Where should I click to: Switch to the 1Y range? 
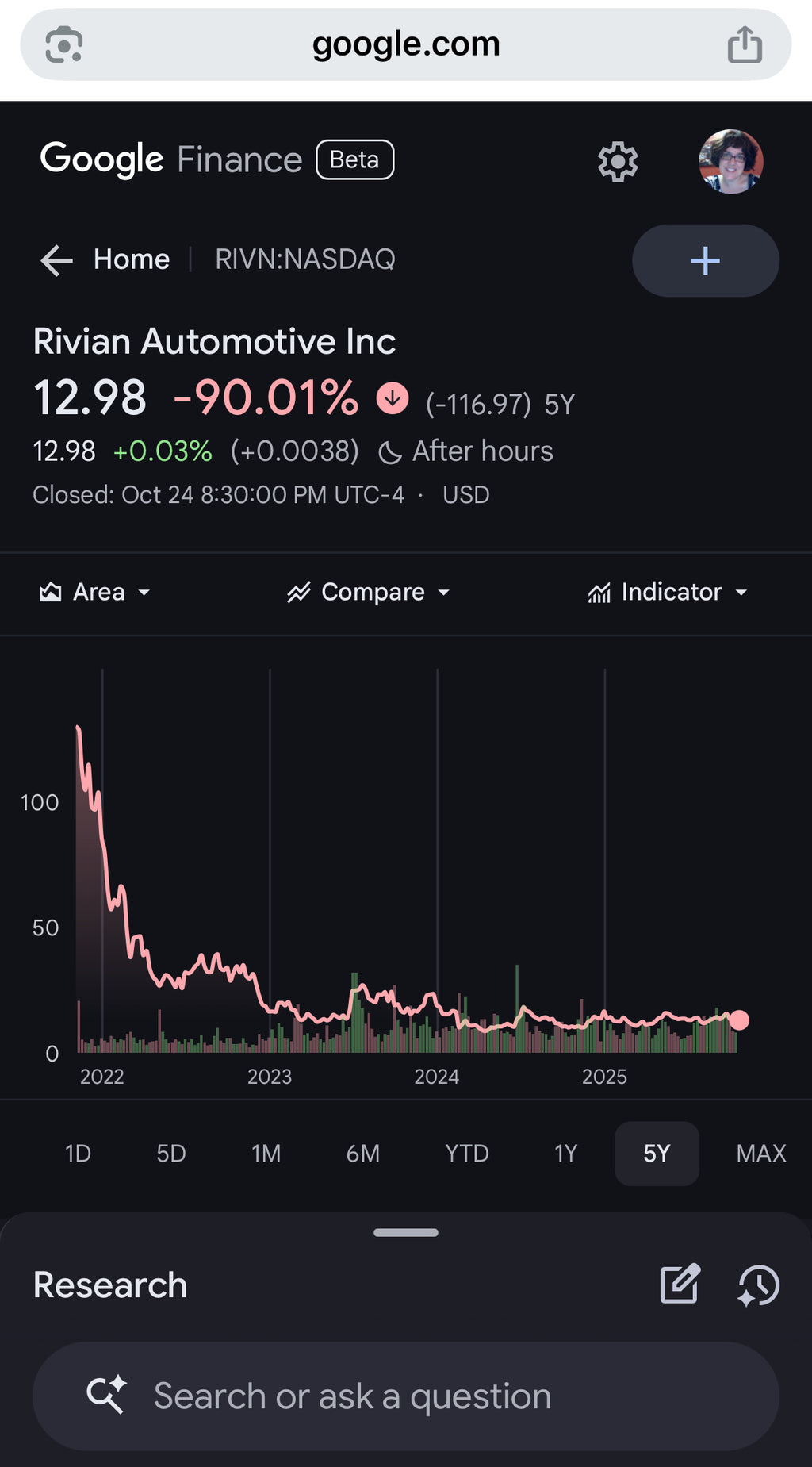[x=565, y=1154]
